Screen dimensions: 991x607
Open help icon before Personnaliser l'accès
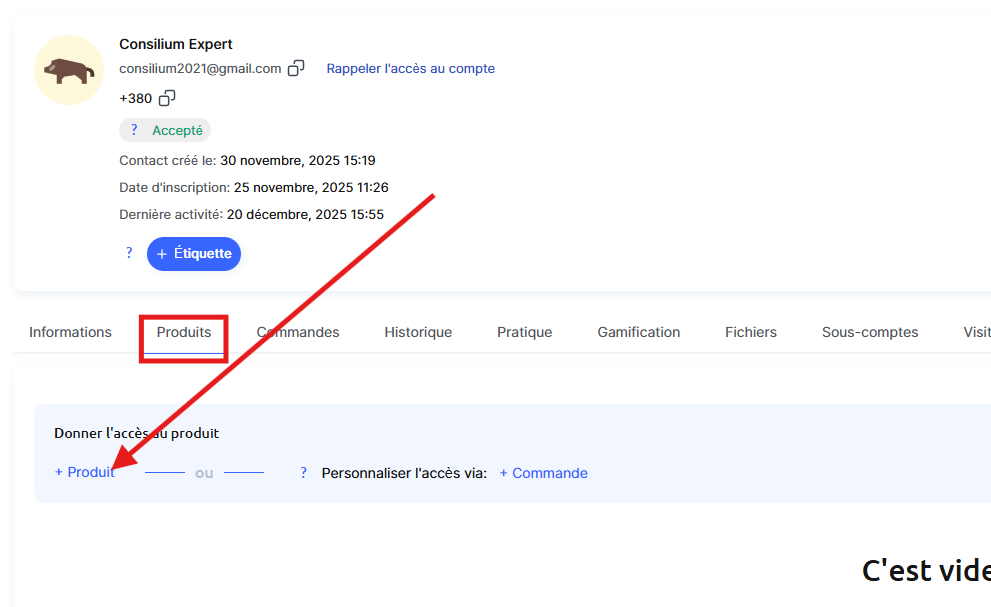click(x=304, y=473)
